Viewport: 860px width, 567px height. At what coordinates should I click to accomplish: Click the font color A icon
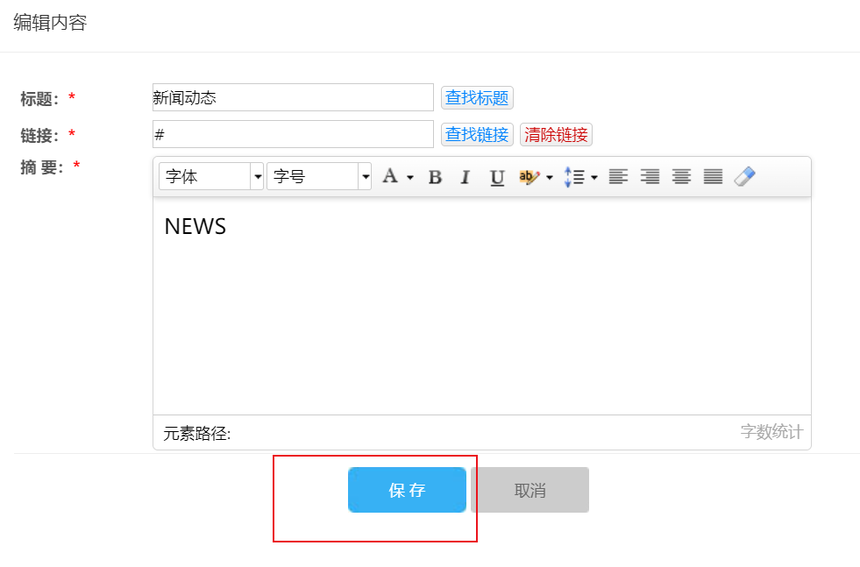(390, 177)
